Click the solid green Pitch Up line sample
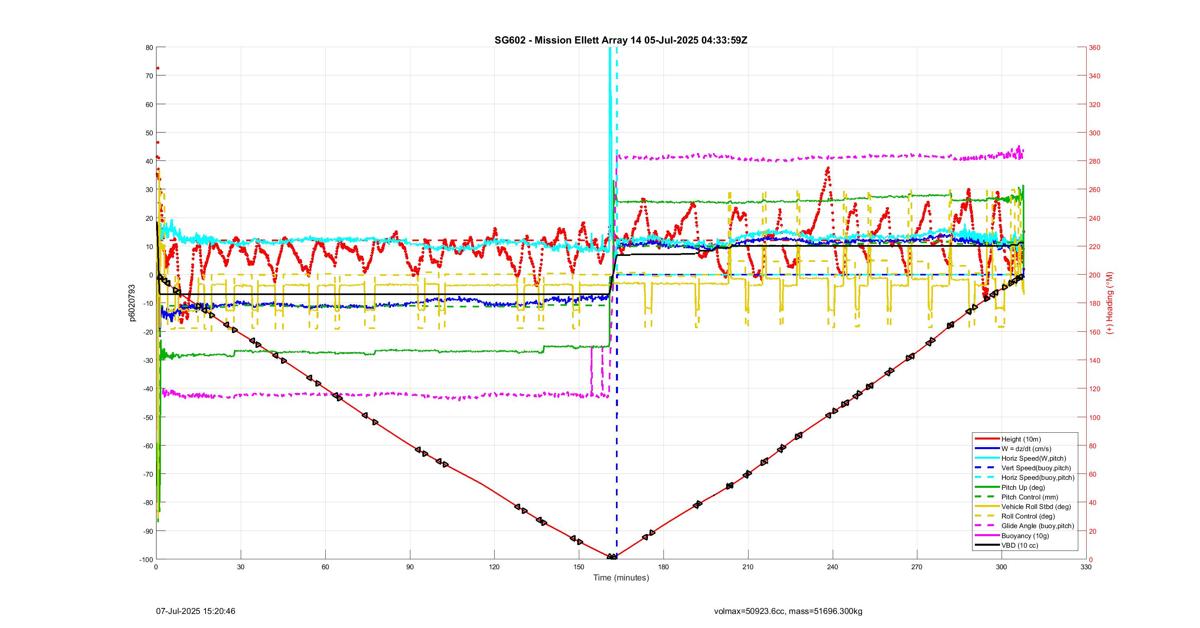Screen dimensions: 1200x628 (987, 487)
